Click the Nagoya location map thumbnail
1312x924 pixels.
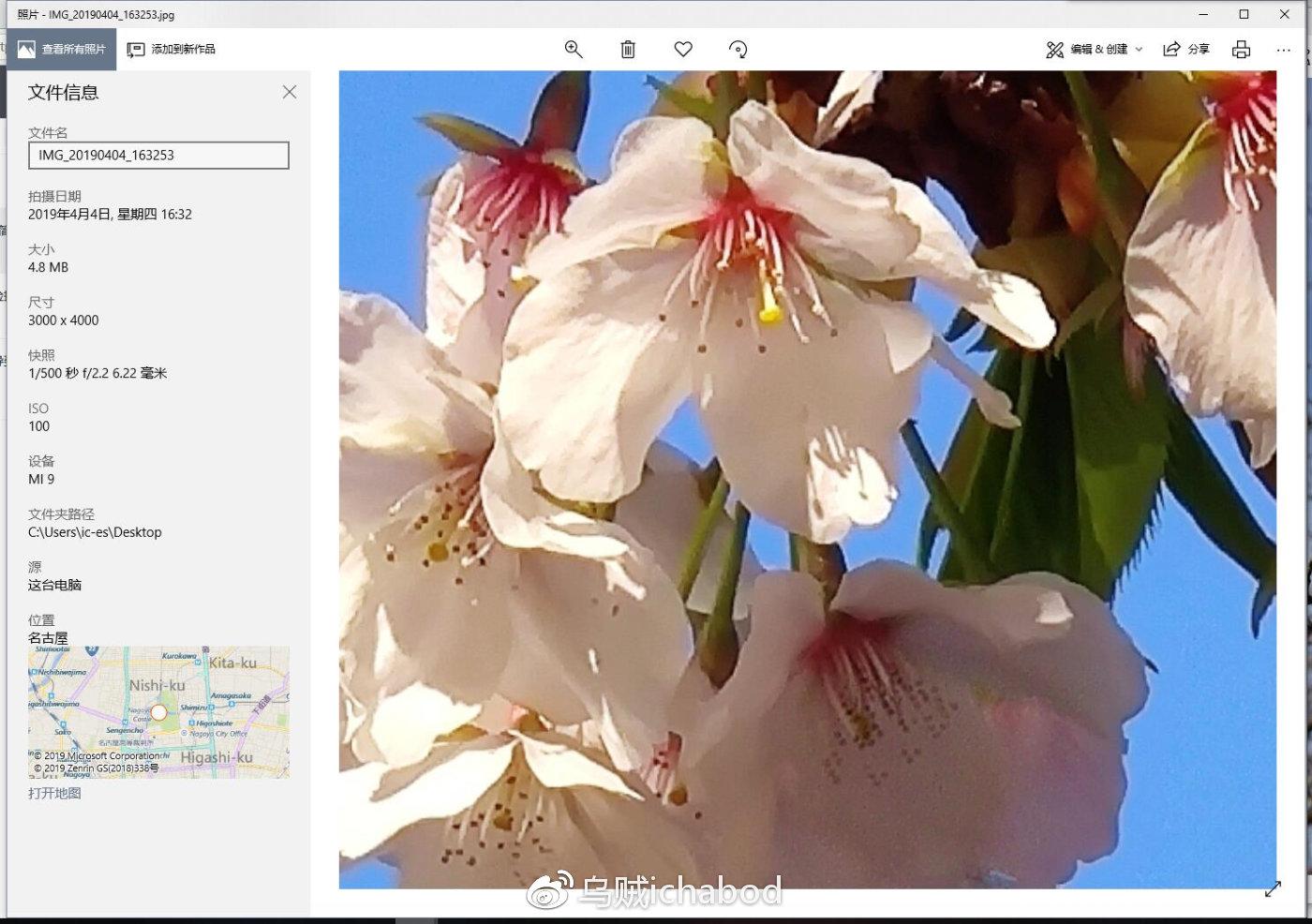[x=158, y=712]
